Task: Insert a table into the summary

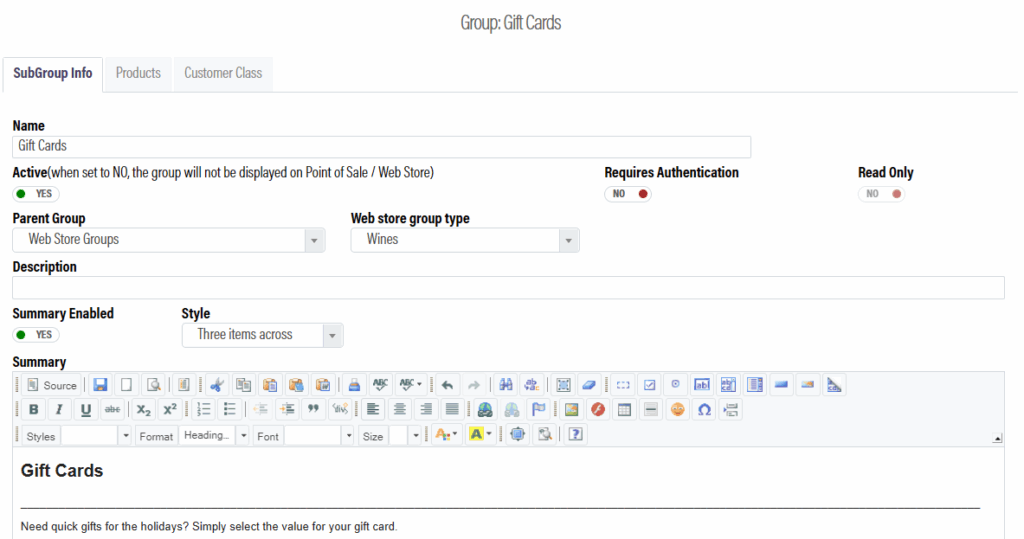Action: pos(624,409)
